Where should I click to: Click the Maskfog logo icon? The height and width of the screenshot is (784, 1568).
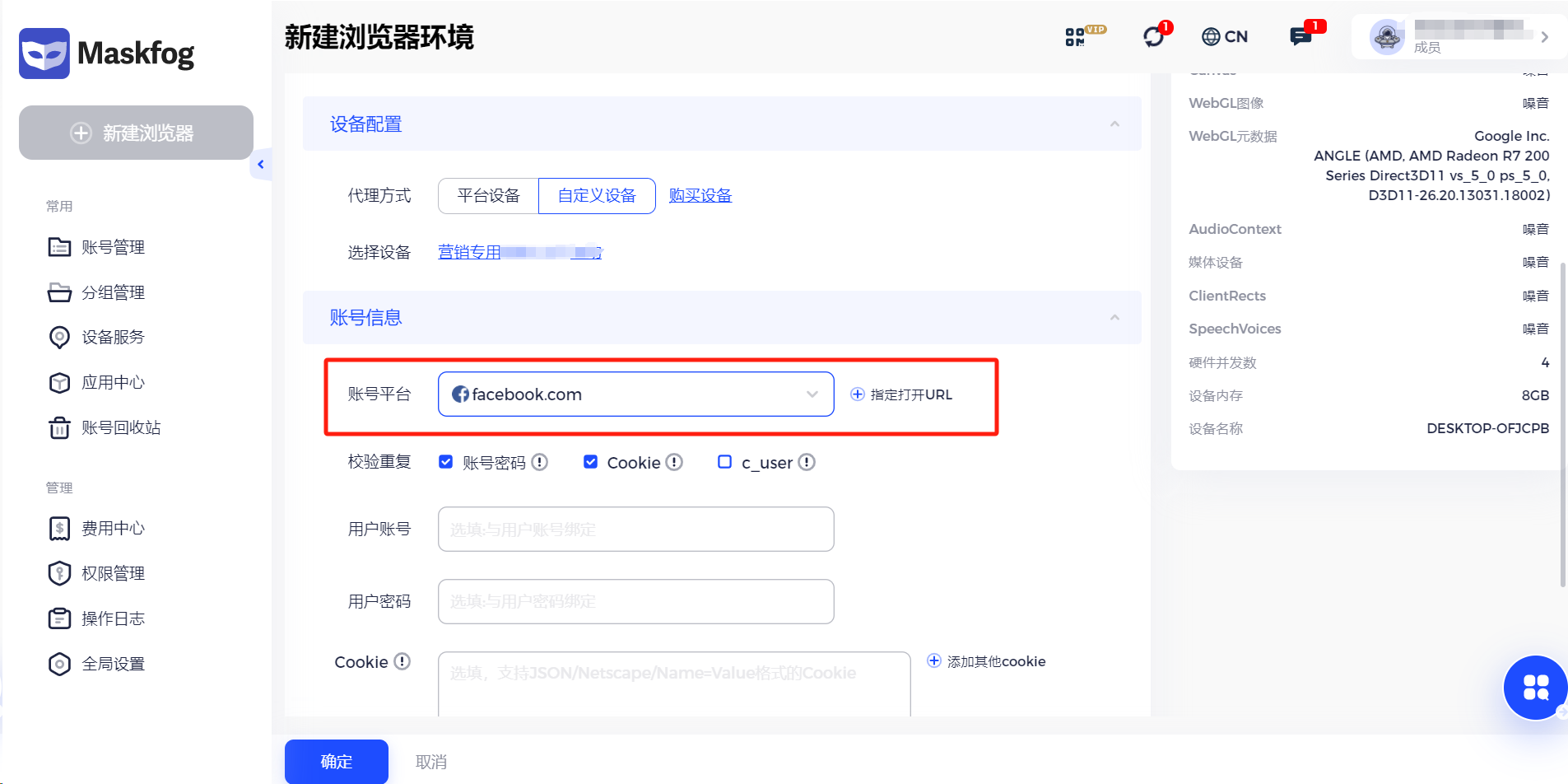[44, 54]
